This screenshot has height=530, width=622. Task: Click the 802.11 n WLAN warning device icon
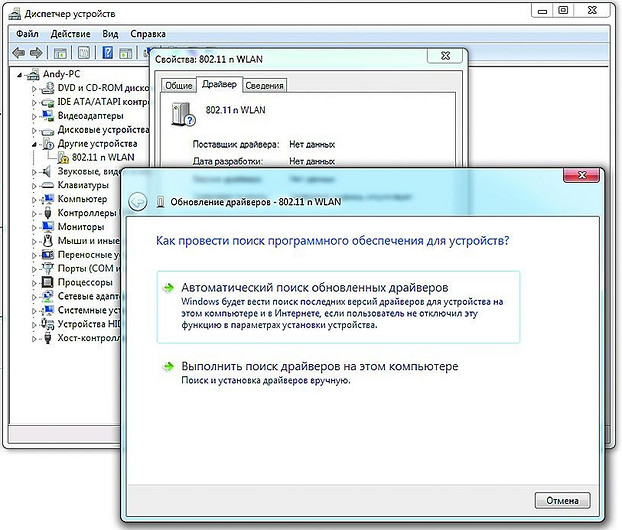tap(63, 157)
